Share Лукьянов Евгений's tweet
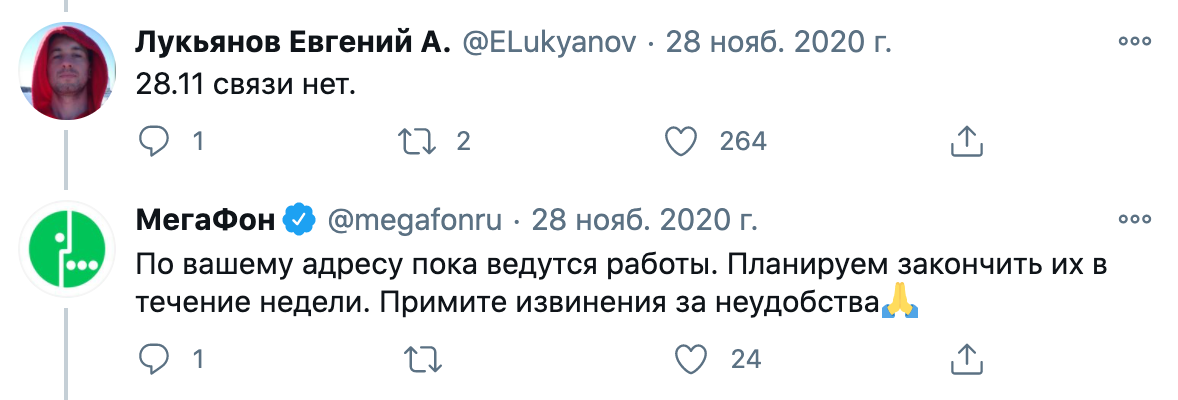The image size is (1178, 400). coord(962,142)
